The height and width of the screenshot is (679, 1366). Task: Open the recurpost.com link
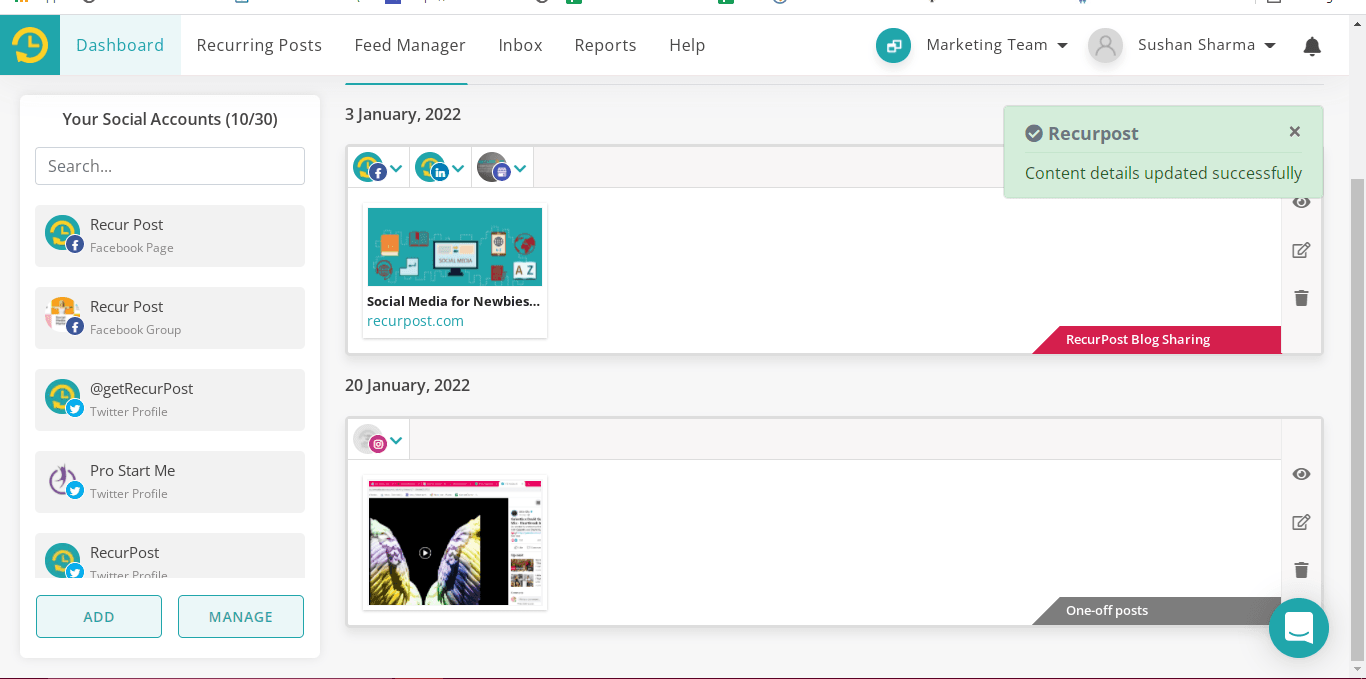[415, 321]
